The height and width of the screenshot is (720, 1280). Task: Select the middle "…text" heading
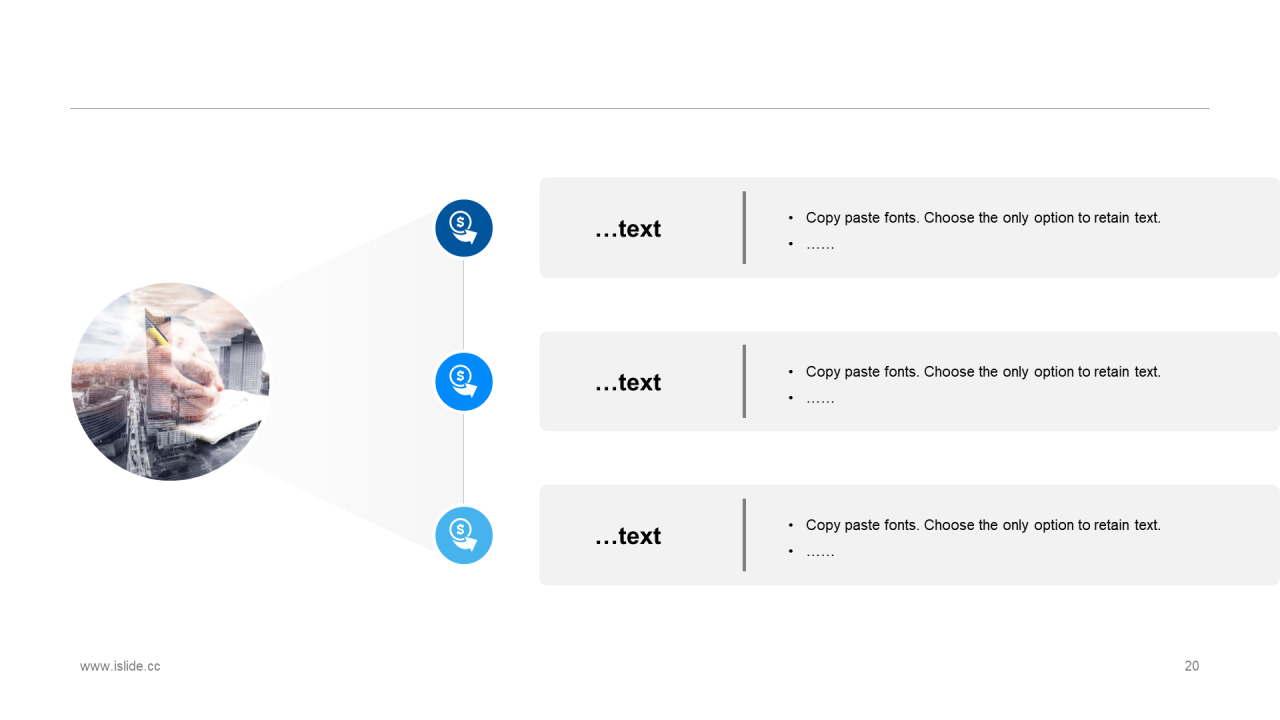click(x=628, y=383)
